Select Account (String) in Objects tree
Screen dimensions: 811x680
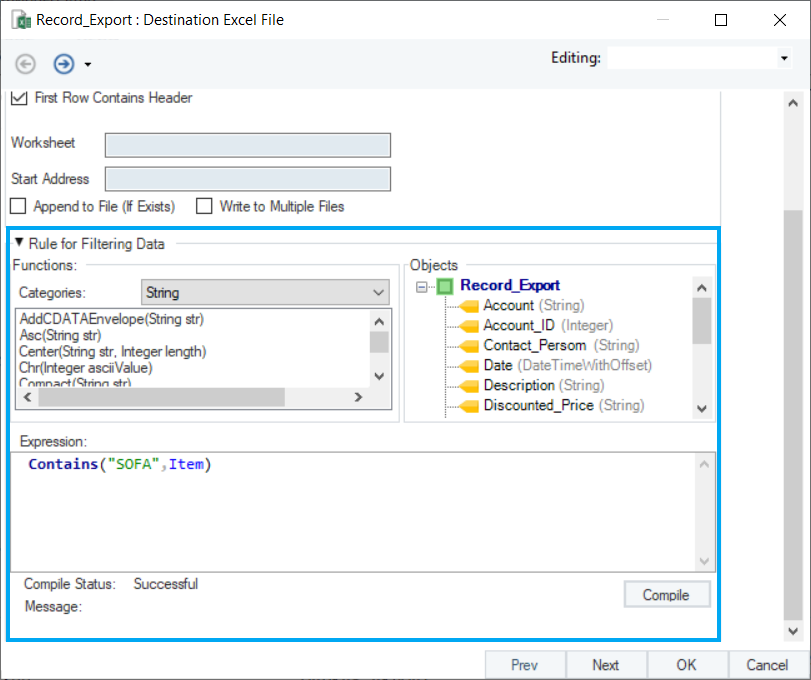click(x=534, y=305)
